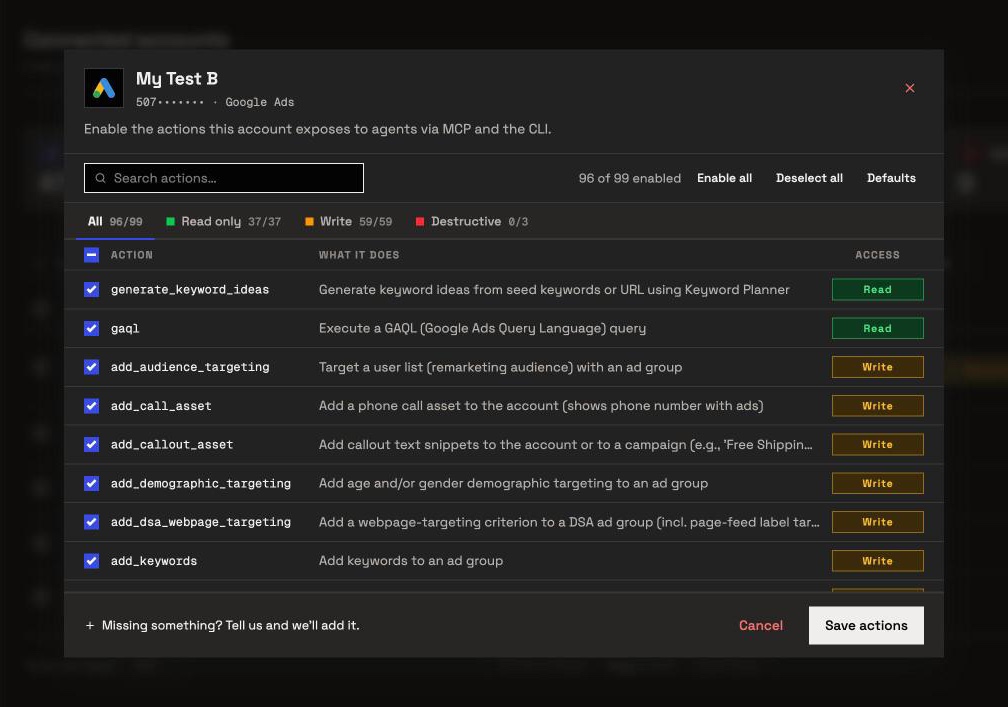Select the add_callout_asset action name
This screenshot has height=707, width=1008.
click(x=172, y=445)
